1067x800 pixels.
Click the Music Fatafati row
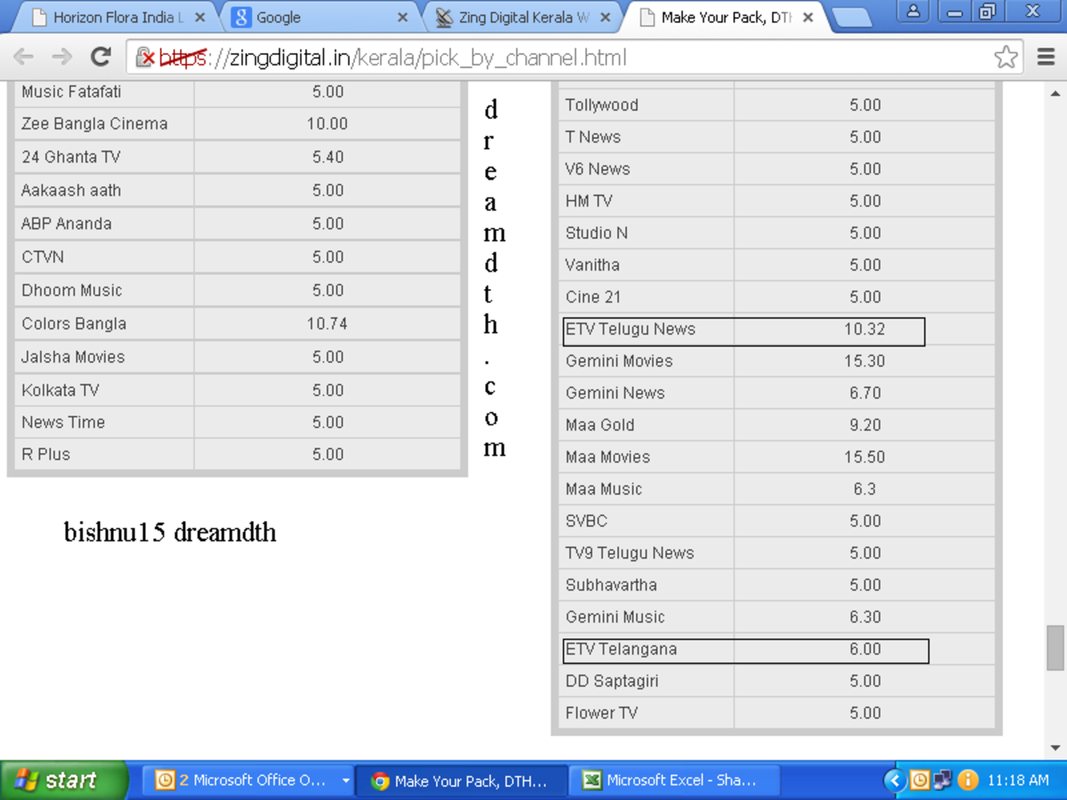tap(237, 92)
